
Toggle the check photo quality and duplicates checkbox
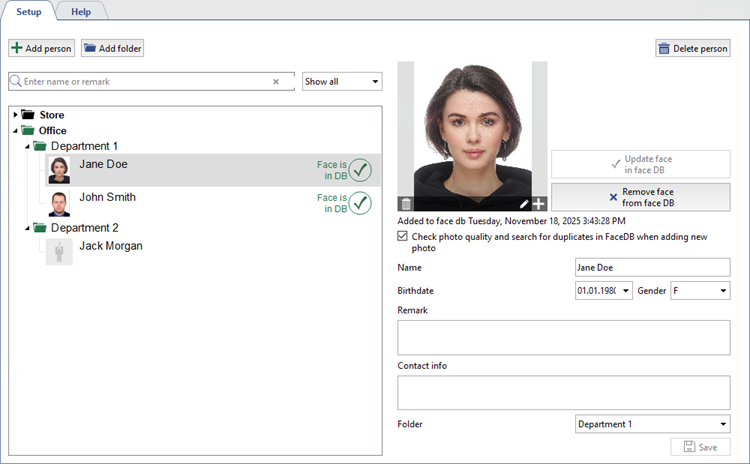(403, 237)
